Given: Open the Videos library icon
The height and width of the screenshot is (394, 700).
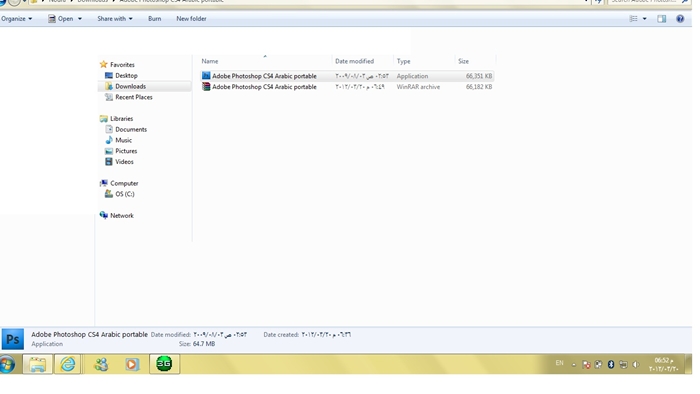Looking at the screenshot, I should point(108,162).
